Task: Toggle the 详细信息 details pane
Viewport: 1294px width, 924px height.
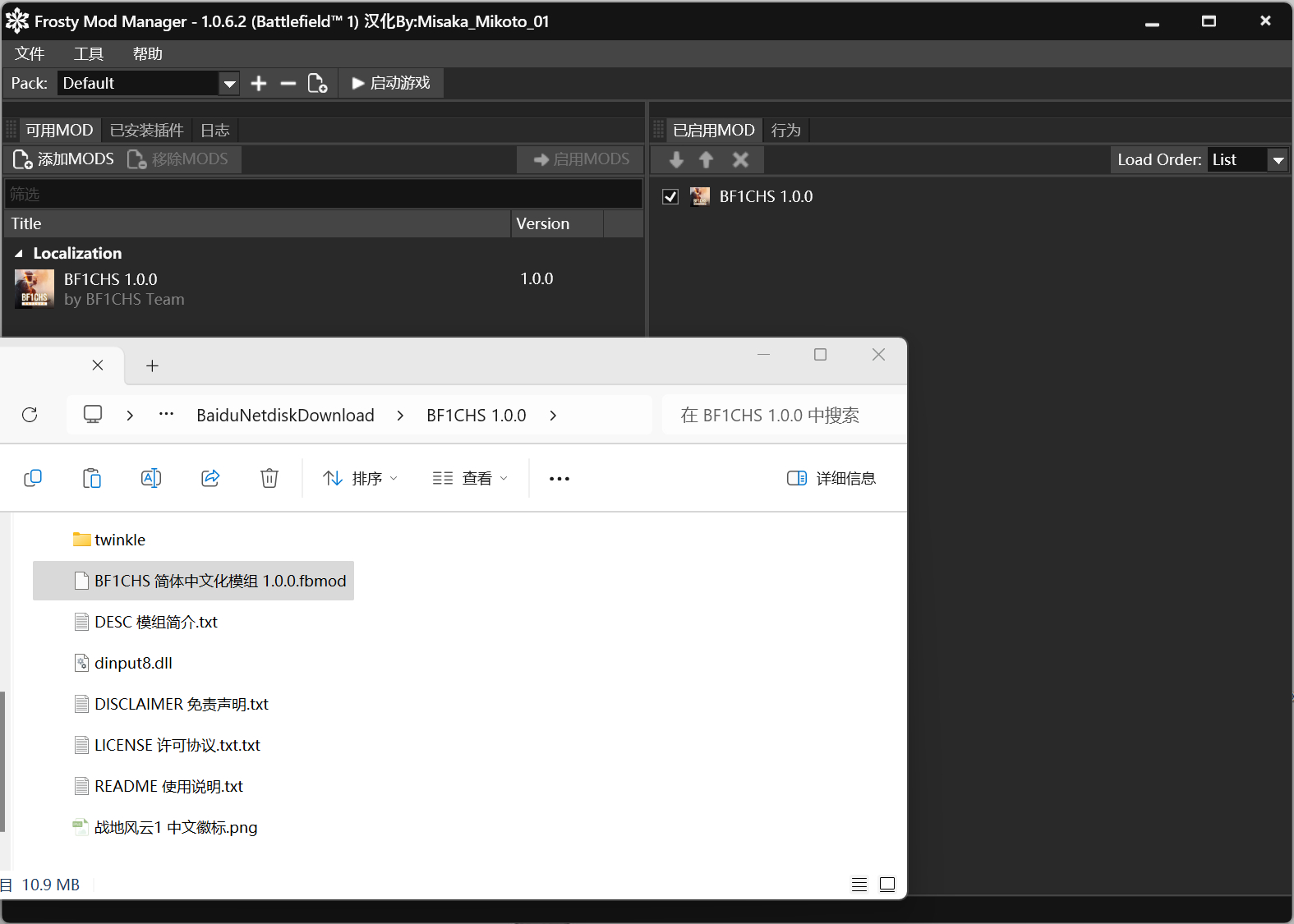Action: tap(831, 478)
